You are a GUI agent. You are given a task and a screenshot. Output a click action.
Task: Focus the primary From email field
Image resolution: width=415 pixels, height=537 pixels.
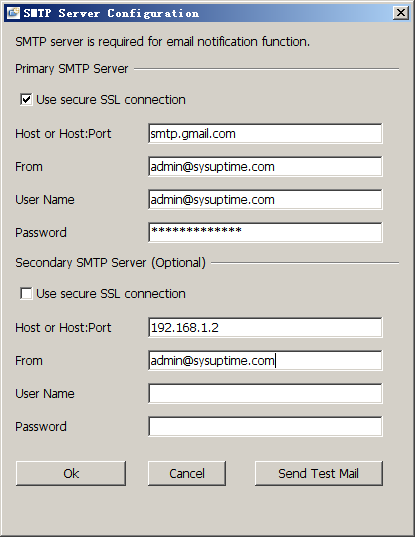click(x=265, y=166)
